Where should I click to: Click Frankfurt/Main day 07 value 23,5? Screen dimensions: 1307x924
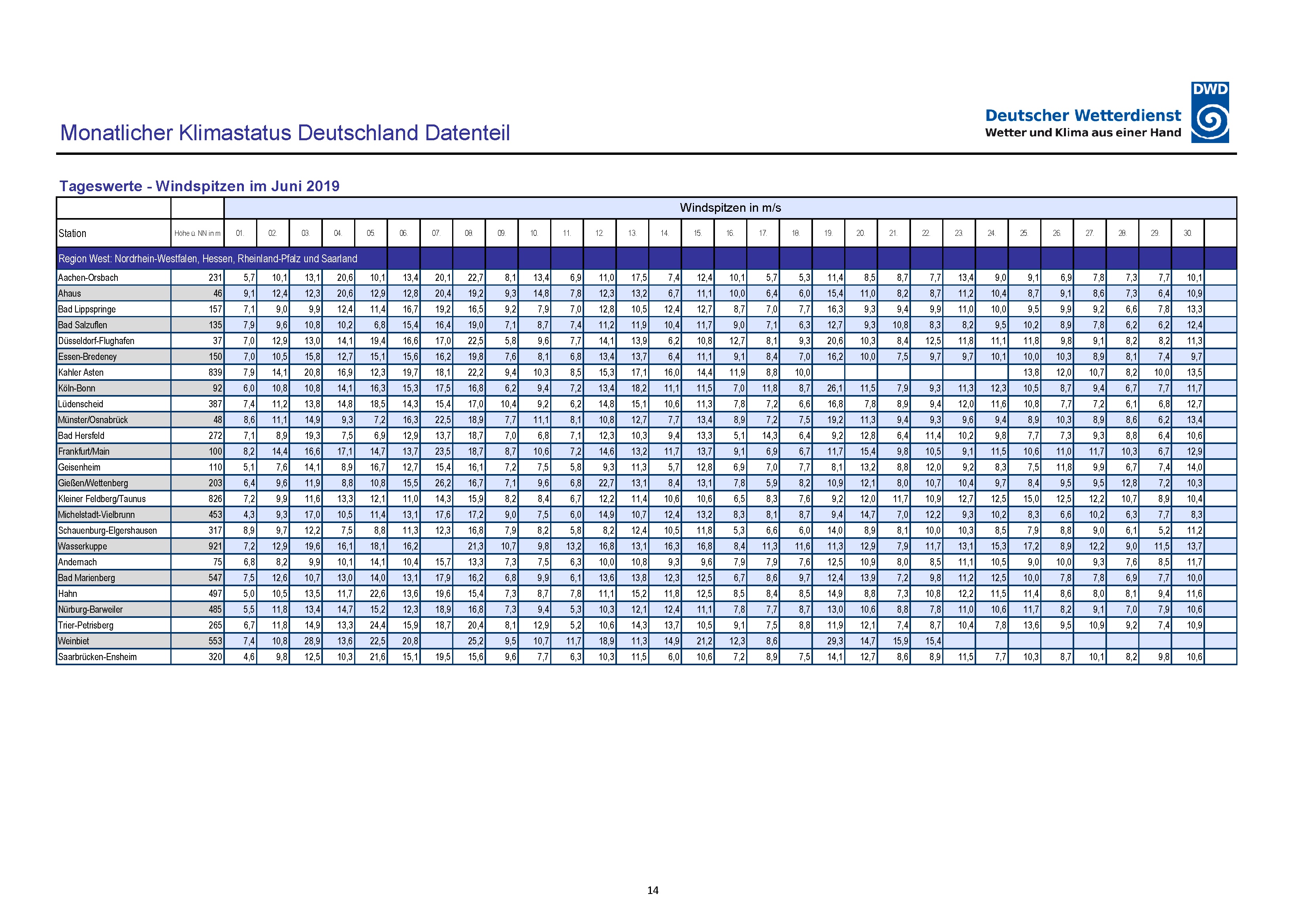click(x=443, y=452)
